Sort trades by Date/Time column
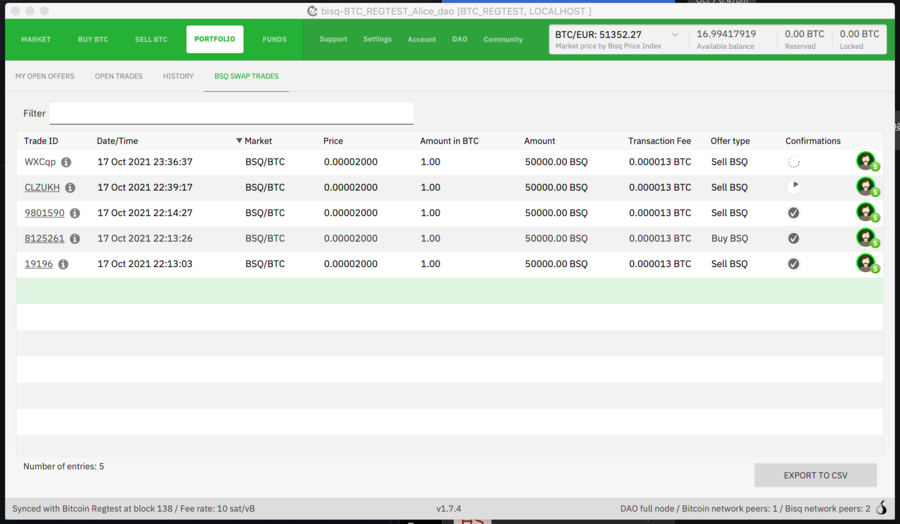This screenshot has width=900, height=524. click(x=117, y=141)
